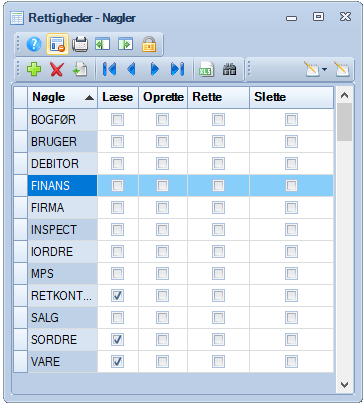
Task: Click the vertical scrollbar thumb
Action: pos(344,122)
